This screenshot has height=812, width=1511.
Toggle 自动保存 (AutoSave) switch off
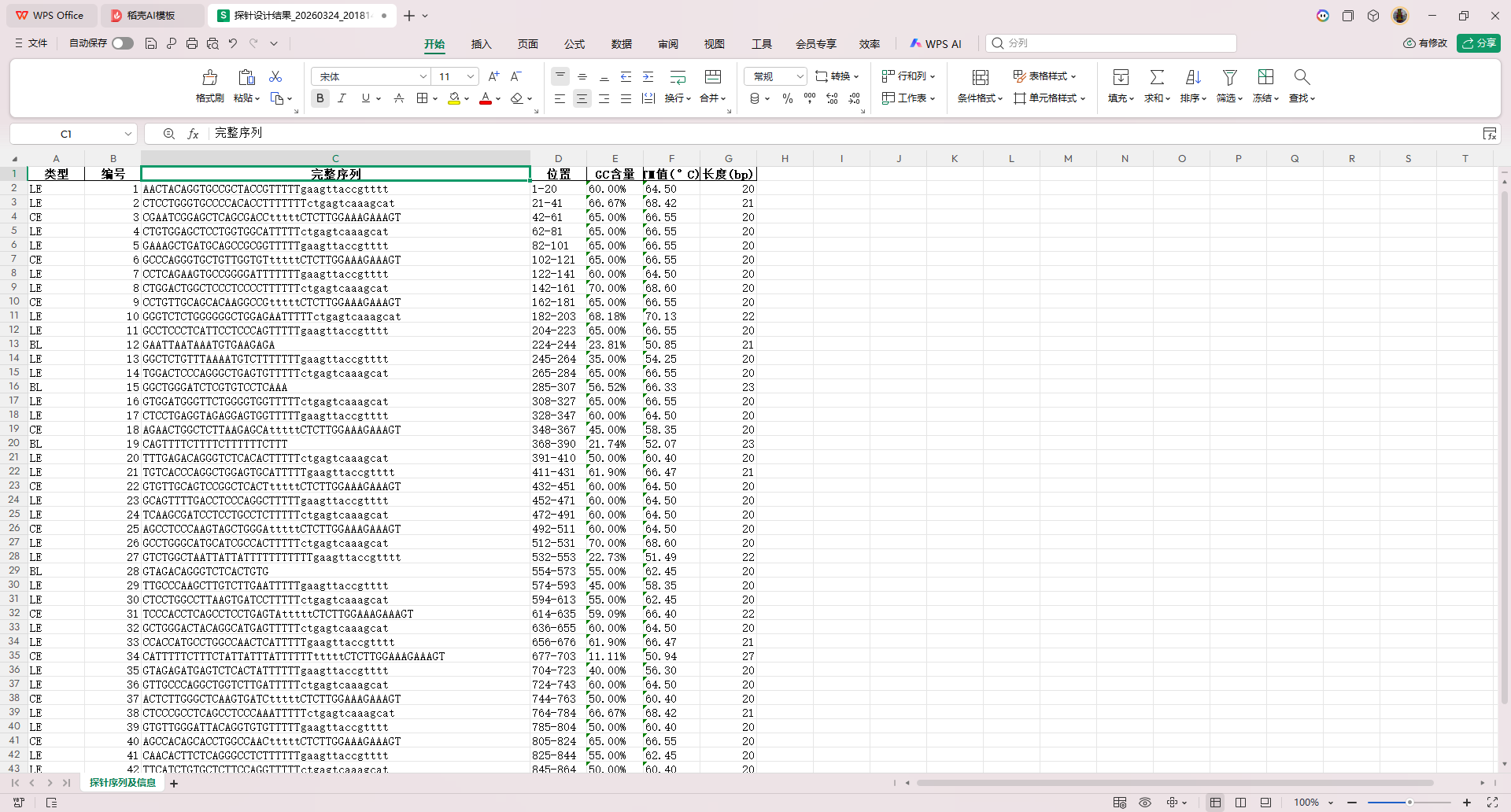pos(122,43)
